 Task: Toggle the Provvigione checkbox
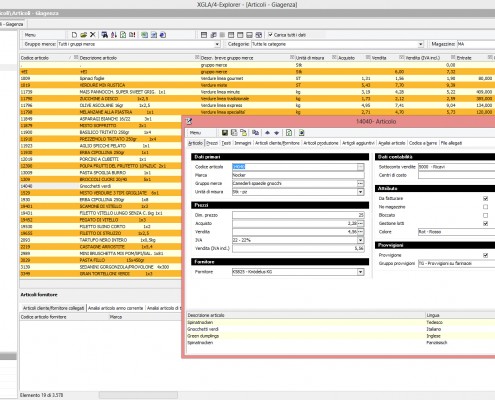click(485, 255)
